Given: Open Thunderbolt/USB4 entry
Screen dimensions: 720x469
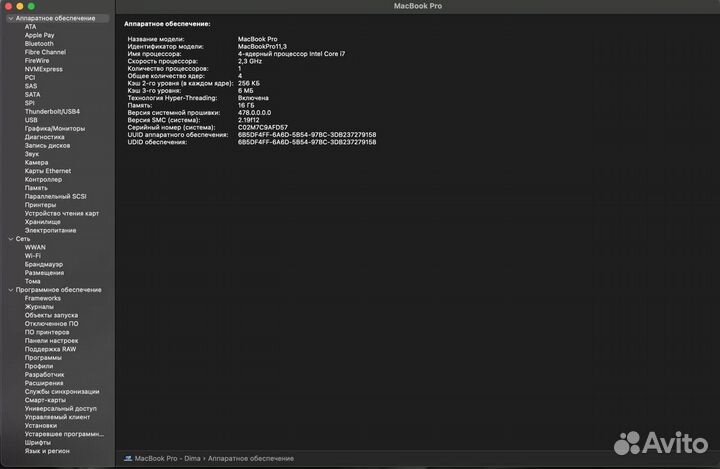Looking at the screenshot, I should point(52,112).
